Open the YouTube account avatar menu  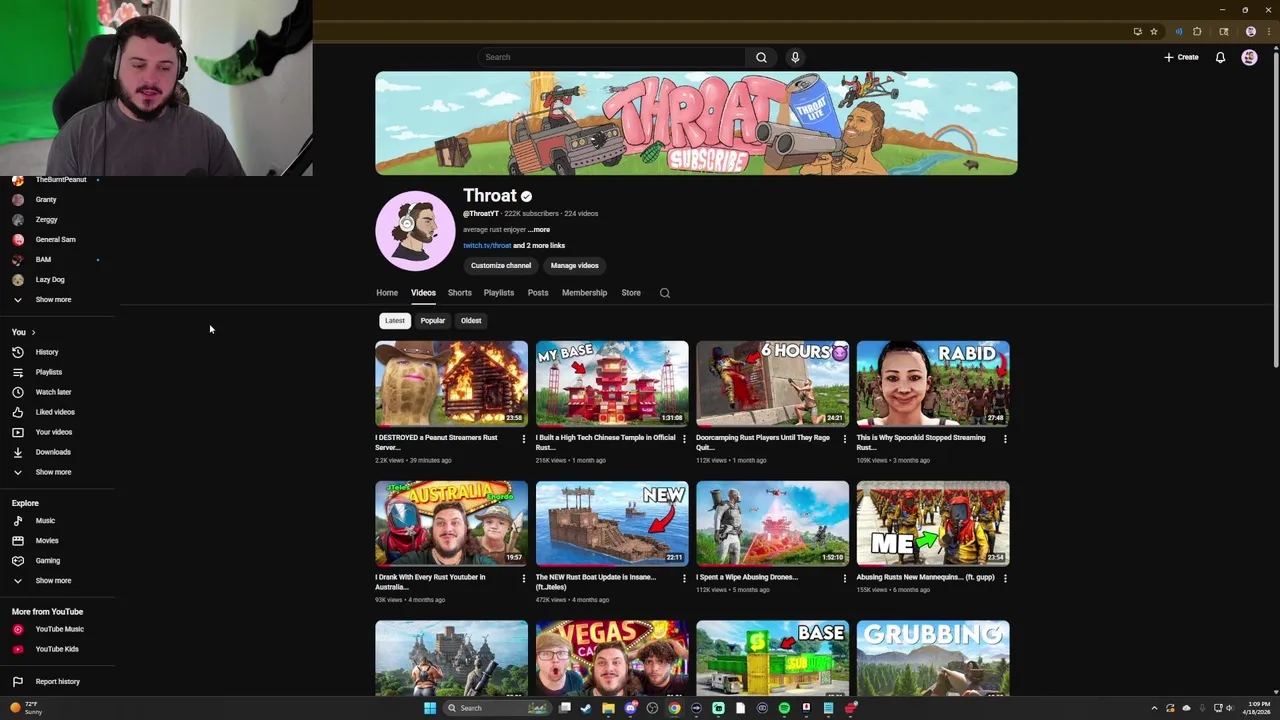click(x=1249, y=57)
